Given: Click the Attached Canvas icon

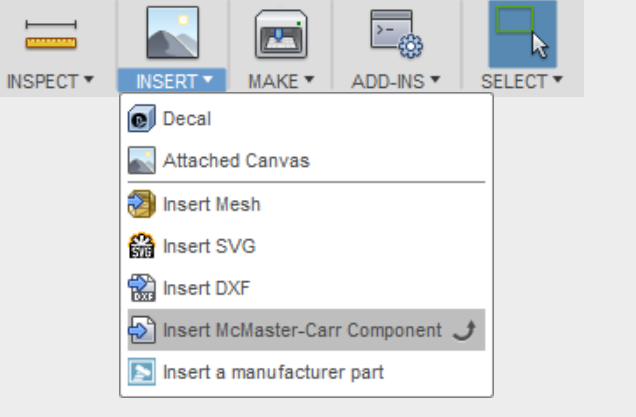Looking at the screenshot, I should coord(141,160).
